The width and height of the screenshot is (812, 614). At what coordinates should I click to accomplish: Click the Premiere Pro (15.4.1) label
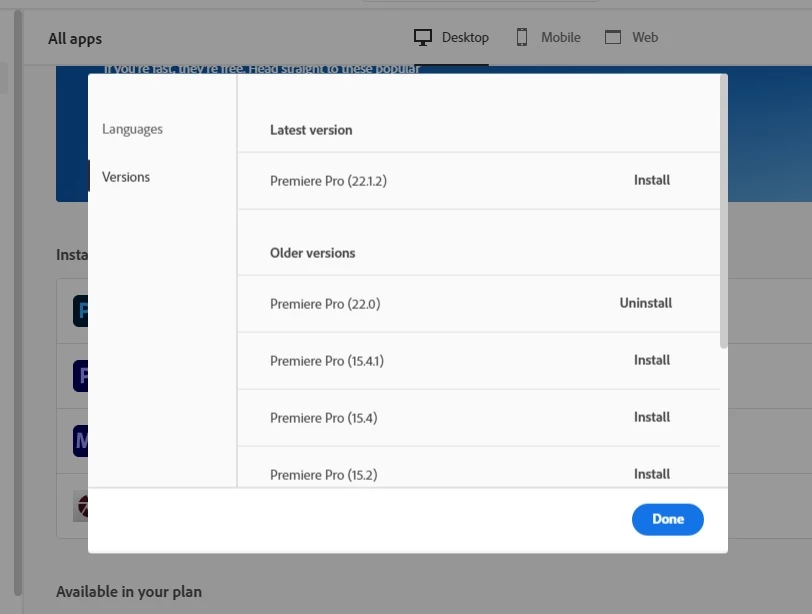327,361
